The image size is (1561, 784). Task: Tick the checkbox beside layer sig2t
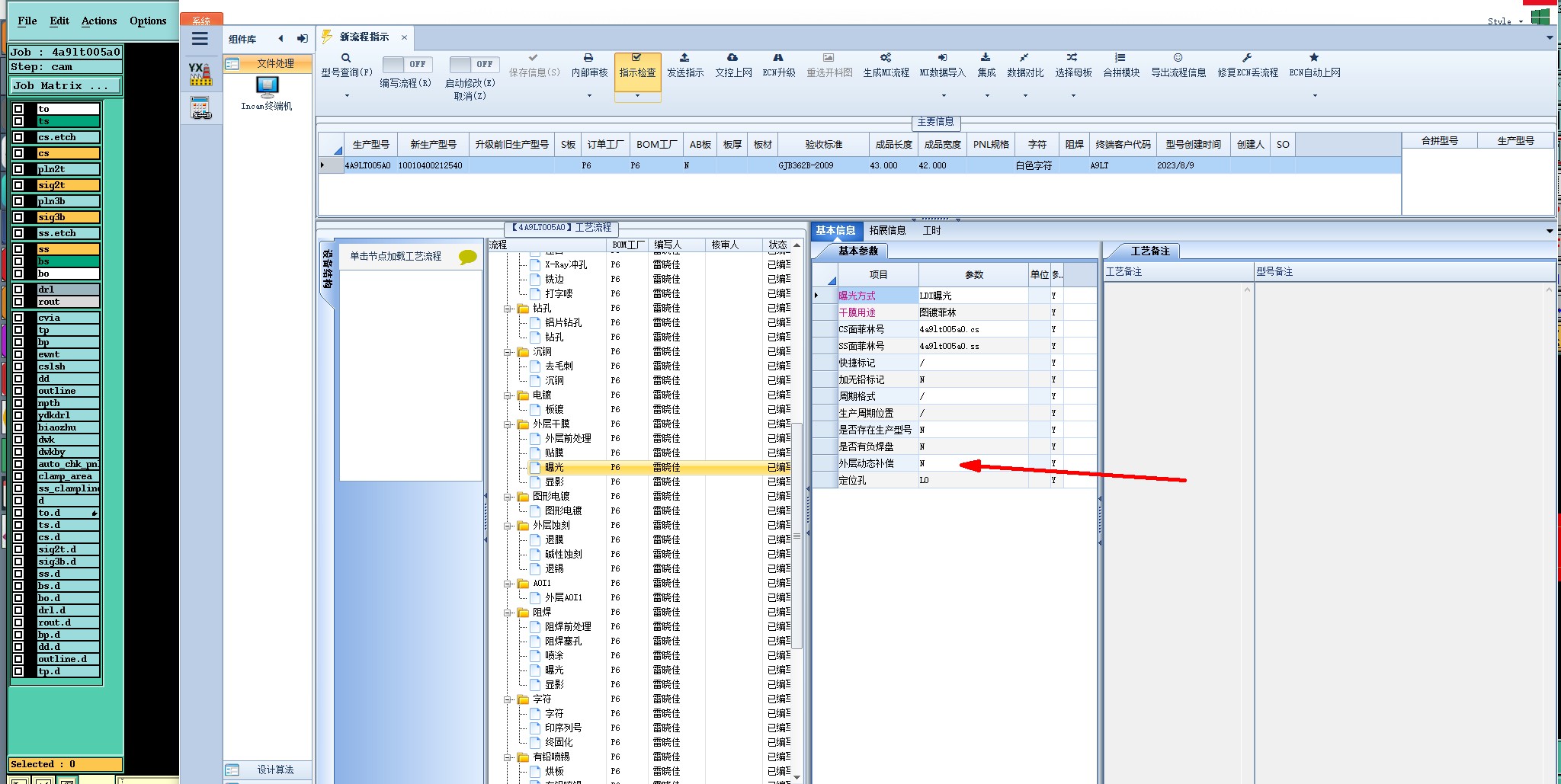tap(18, 185)
